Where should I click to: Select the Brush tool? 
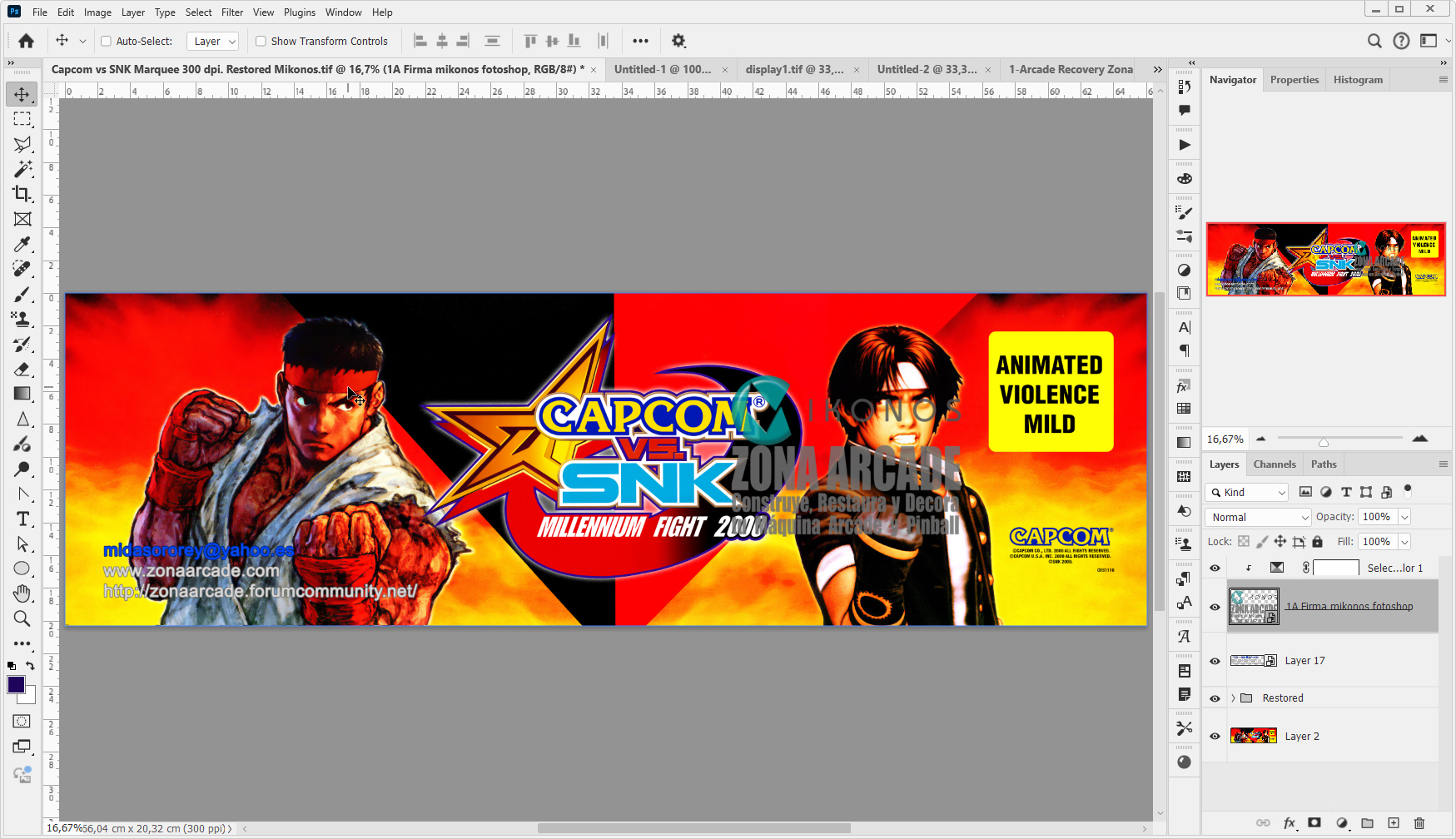click(22, 295)
